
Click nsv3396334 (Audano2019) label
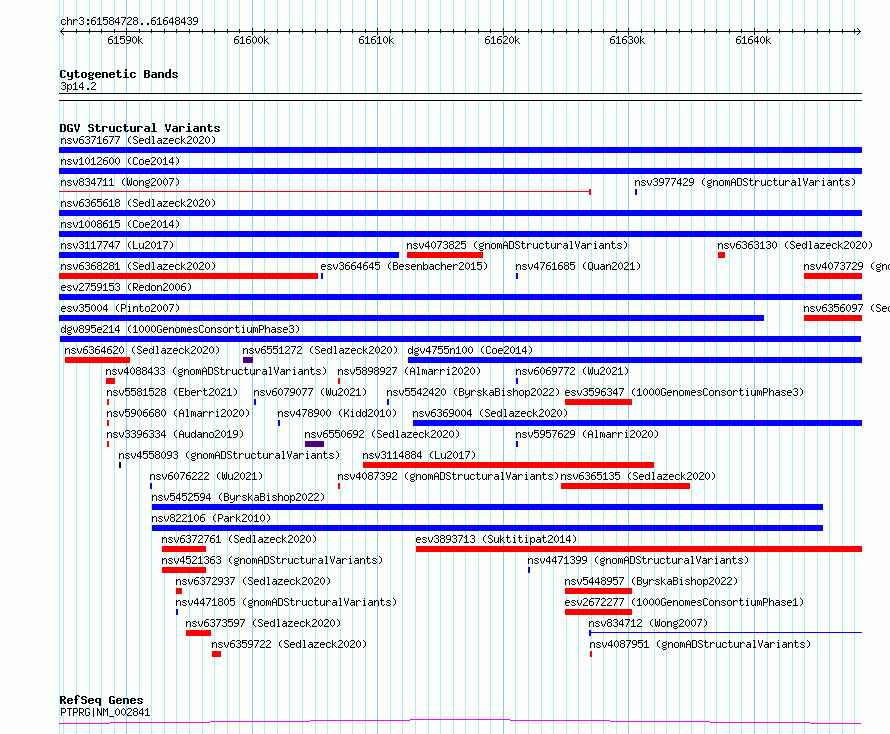pyautogui.click(x=175, y=434)
